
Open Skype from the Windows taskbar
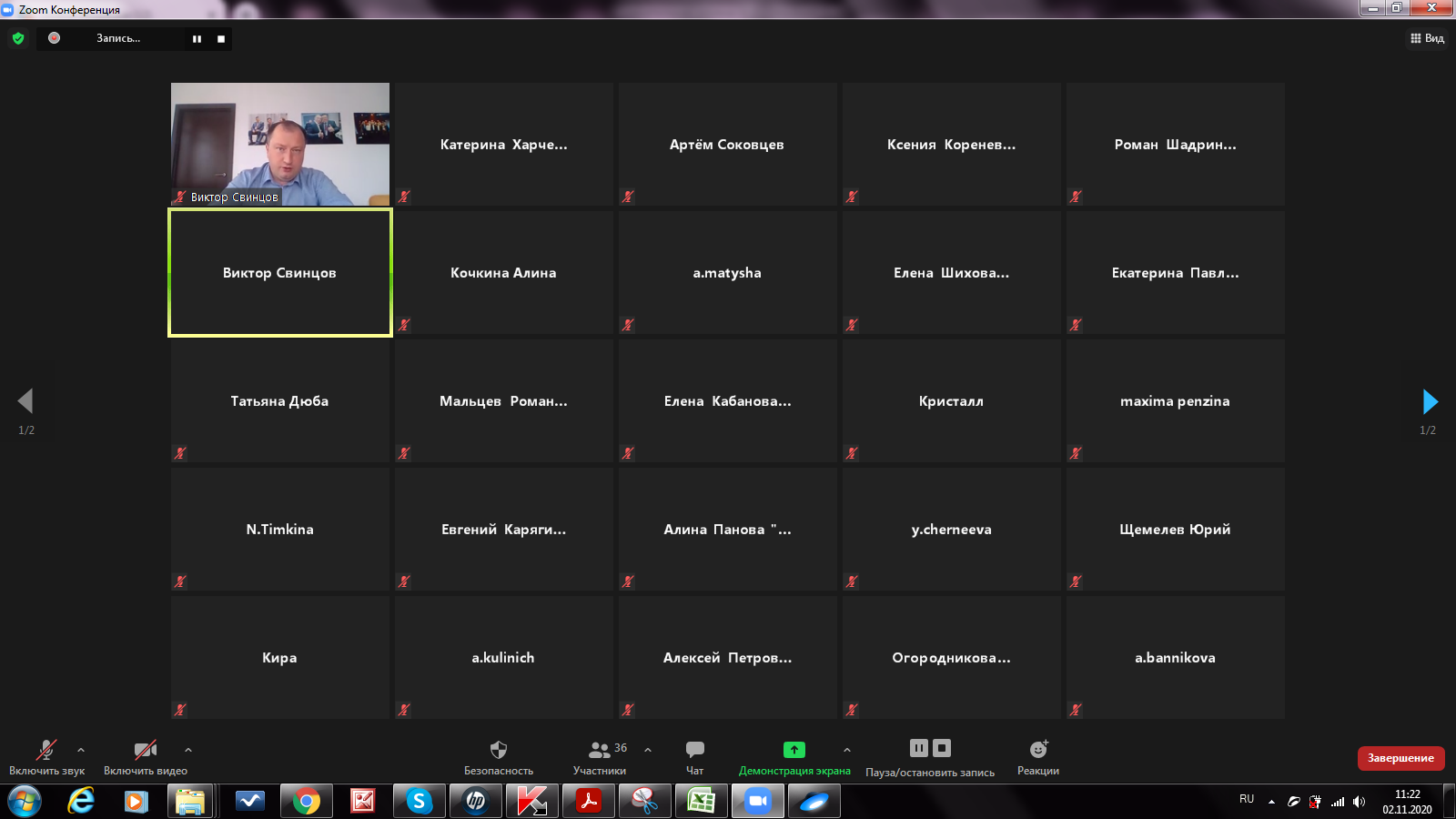(x=419, y=801)
